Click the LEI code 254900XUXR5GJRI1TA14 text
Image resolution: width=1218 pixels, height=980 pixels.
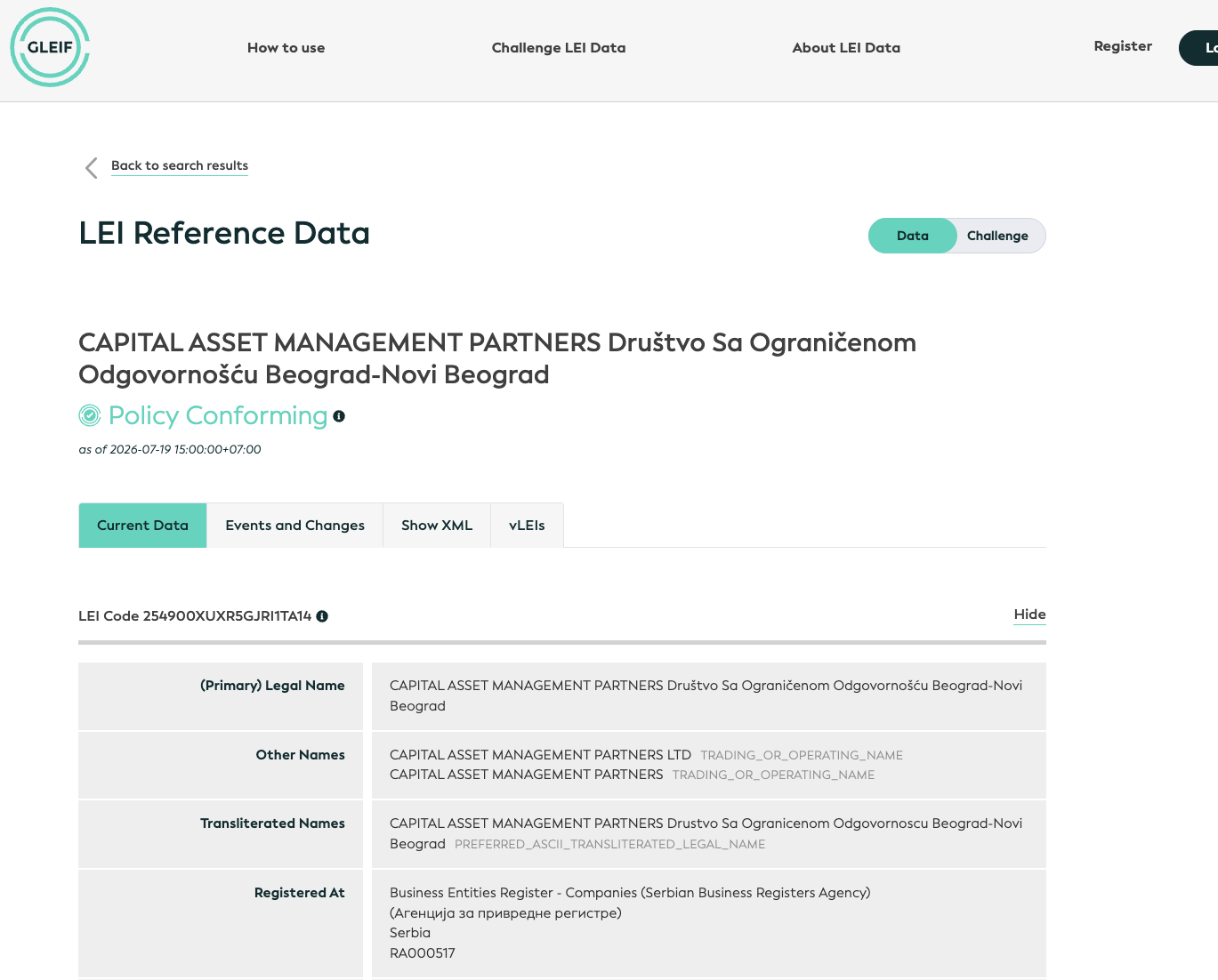[228, 616]
